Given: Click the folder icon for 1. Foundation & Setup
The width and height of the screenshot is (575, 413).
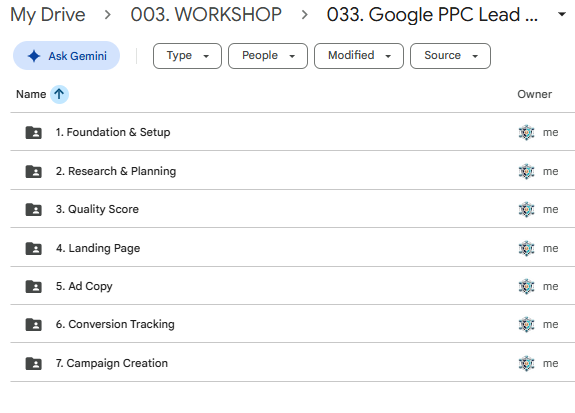Looking at the screenshot, I should (x=33, y=132).
